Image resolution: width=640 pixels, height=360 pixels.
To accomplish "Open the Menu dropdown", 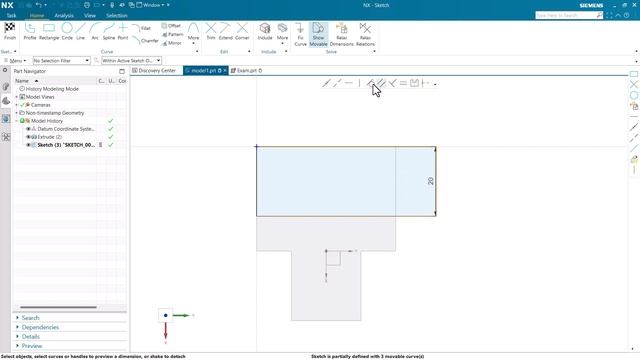I will [x=15, y=60].
